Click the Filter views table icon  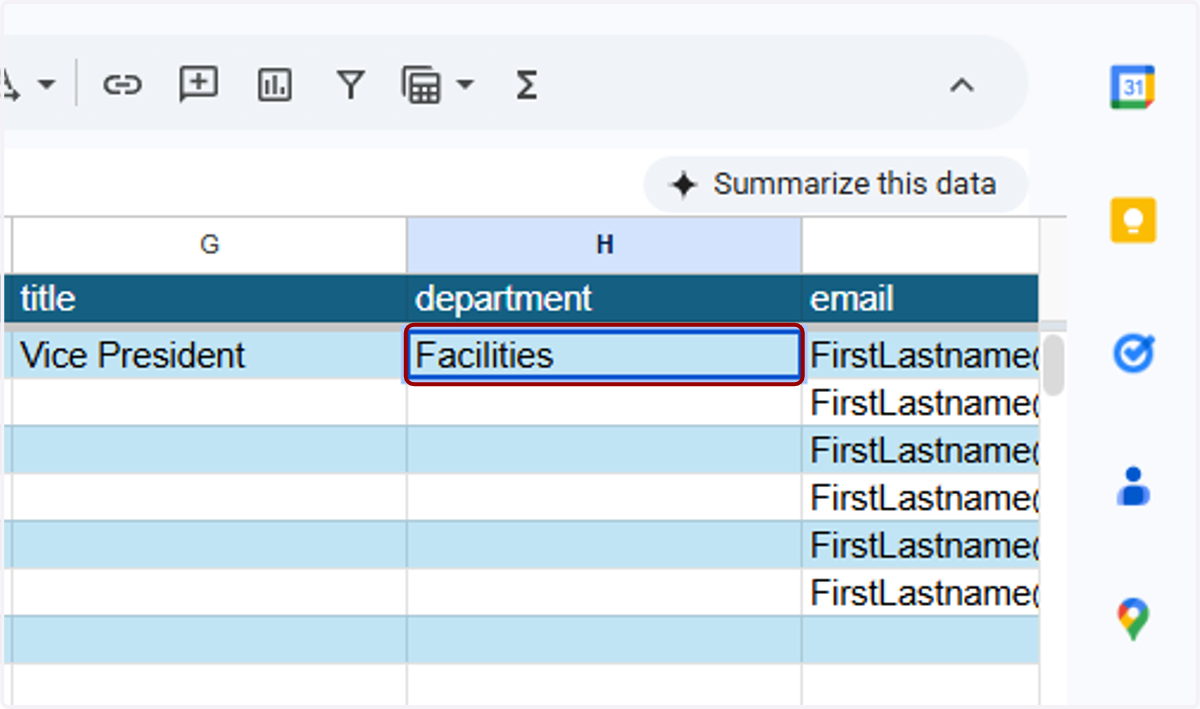pyautogui.click(x=421, y=85)
